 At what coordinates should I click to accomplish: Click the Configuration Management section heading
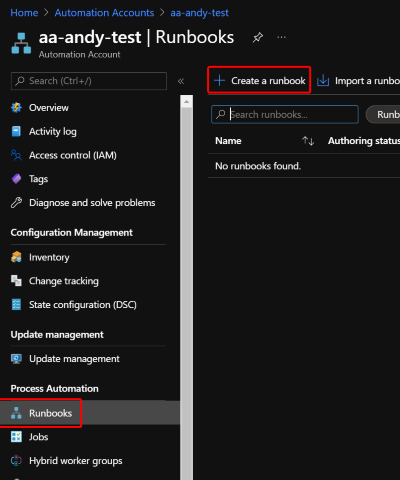pos(71,233)
